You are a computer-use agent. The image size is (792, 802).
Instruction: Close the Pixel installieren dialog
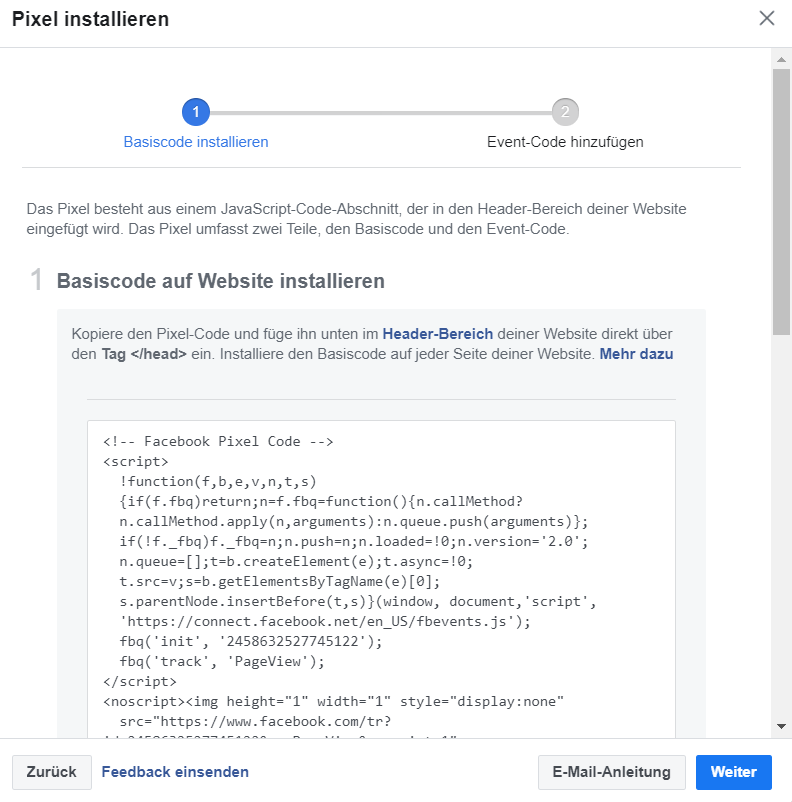(766, 18)
